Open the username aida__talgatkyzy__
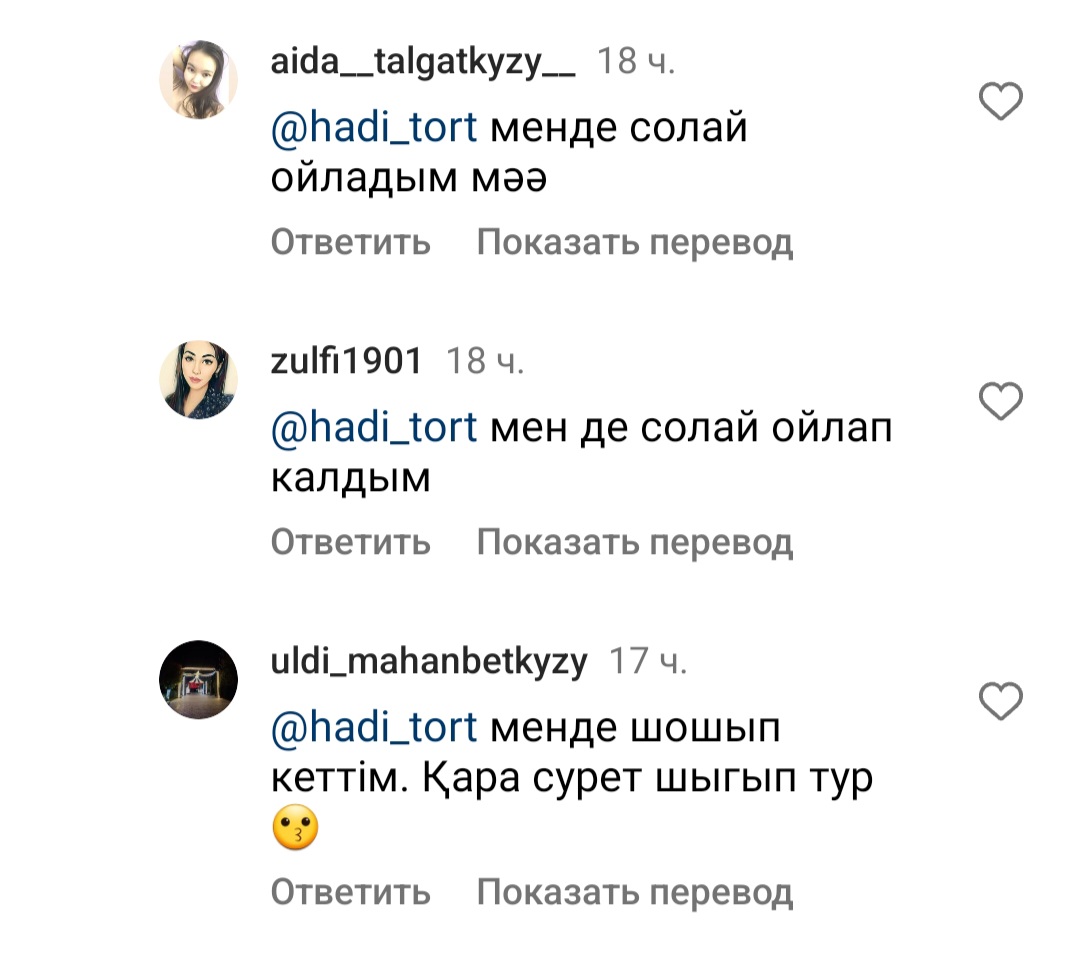 423,63
